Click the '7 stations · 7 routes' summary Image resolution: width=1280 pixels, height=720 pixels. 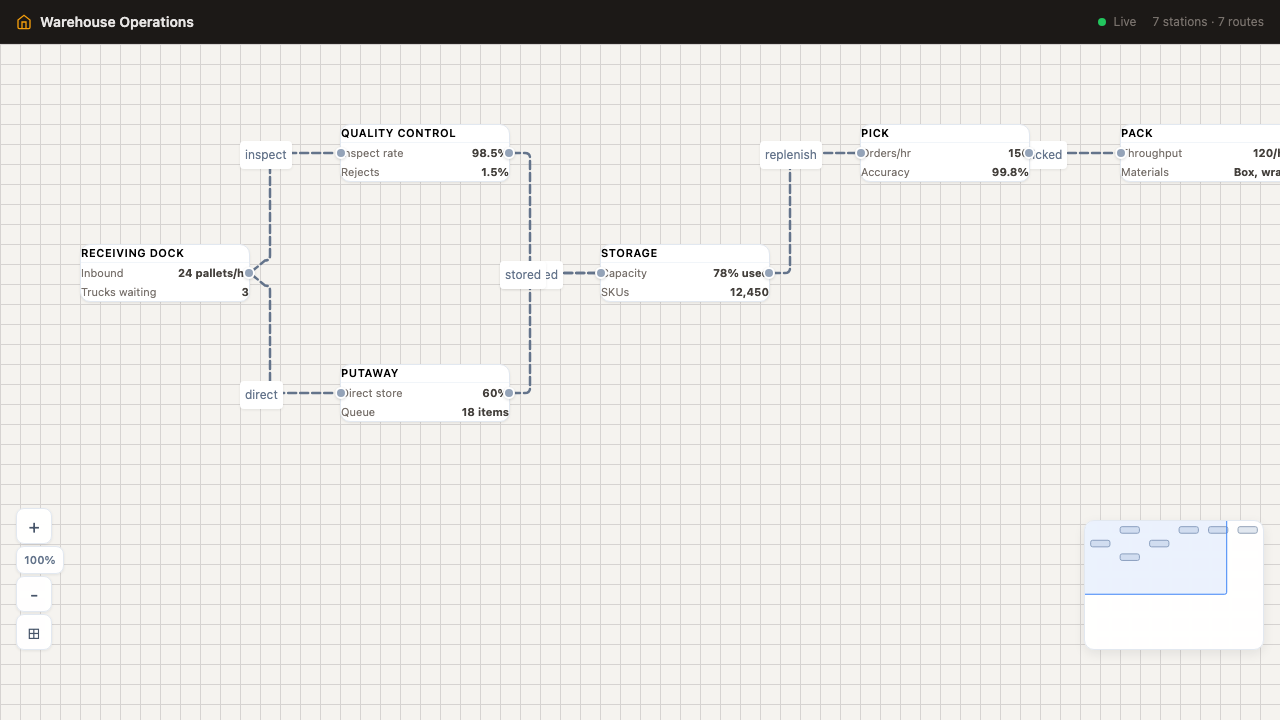point(1207,22)
